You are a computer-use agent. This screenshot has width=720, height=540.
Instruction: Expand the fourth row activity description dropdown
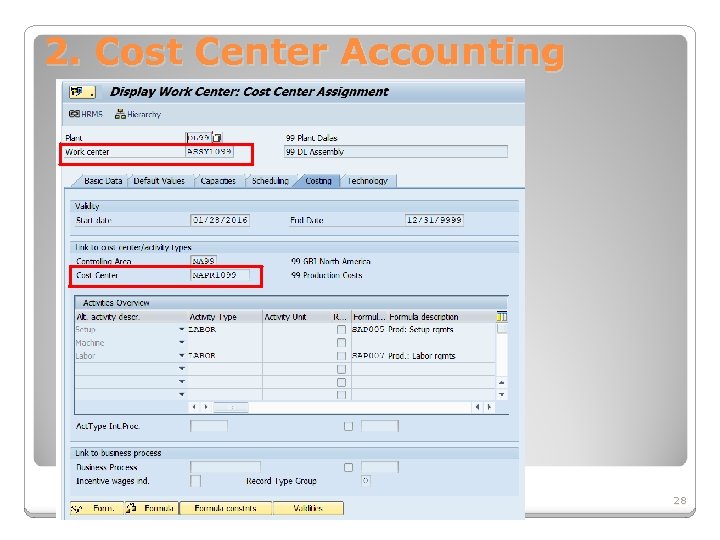click(182, 369)
